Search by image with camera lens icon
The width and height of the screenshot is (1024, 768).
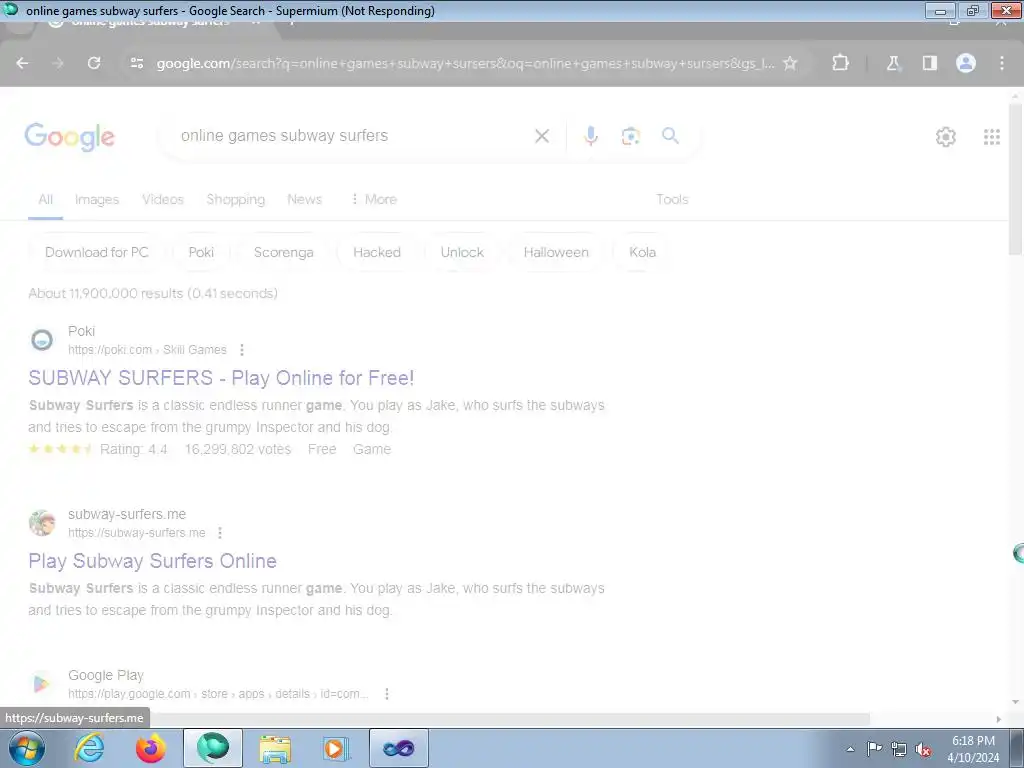click(x=630, y=136)
